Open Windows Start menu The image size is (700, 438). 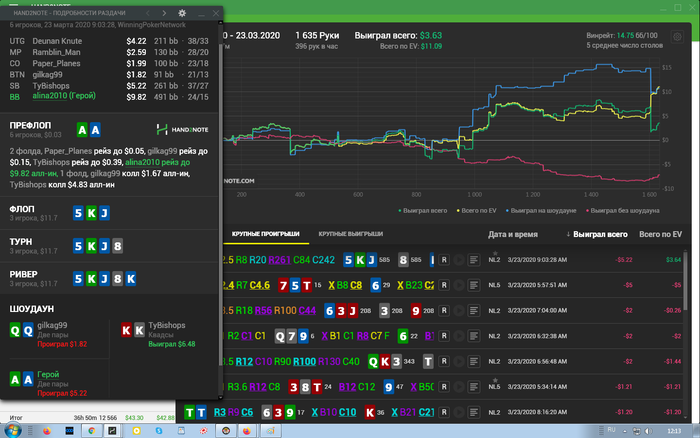(12, 431)
